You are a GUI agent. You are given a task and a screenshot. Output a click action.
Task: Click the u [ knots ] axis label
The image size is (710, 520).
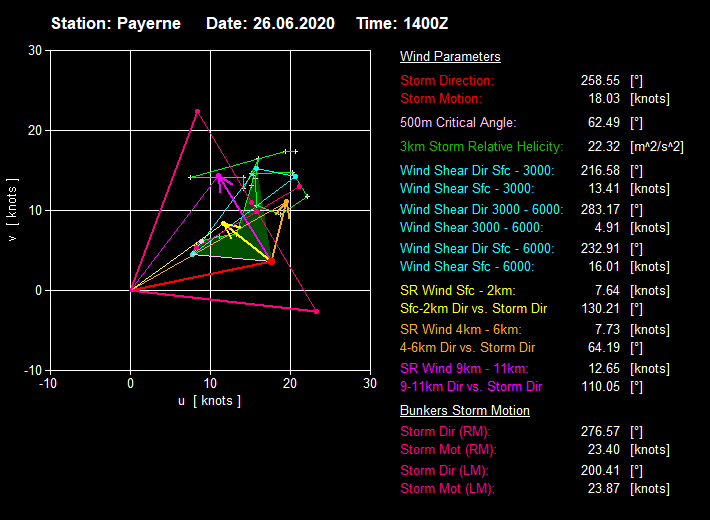point(209,401)
